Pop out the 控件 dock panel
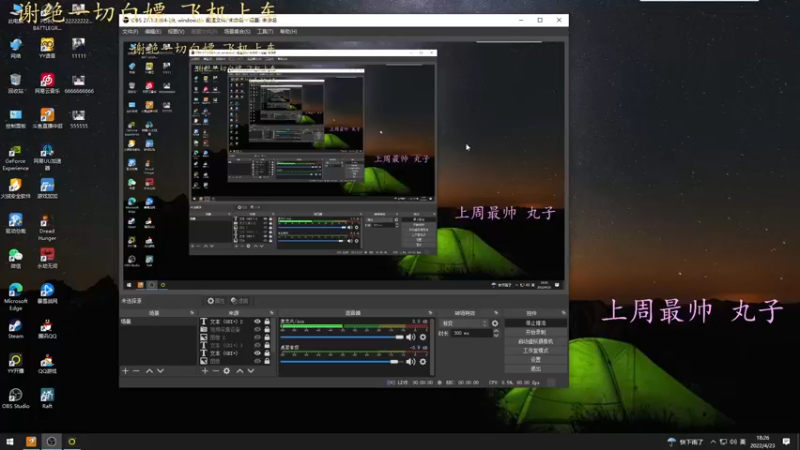This screenshot has height=450, width=800. 563,313
